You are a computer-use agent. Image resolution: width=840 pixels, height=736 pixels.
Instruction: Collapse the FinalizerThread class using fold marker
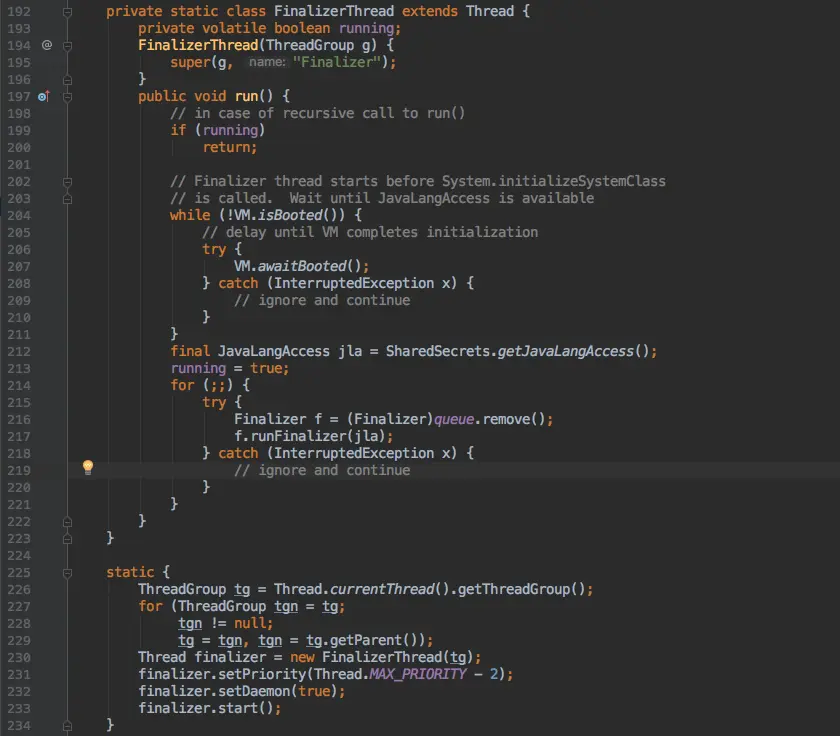[66, 11]
